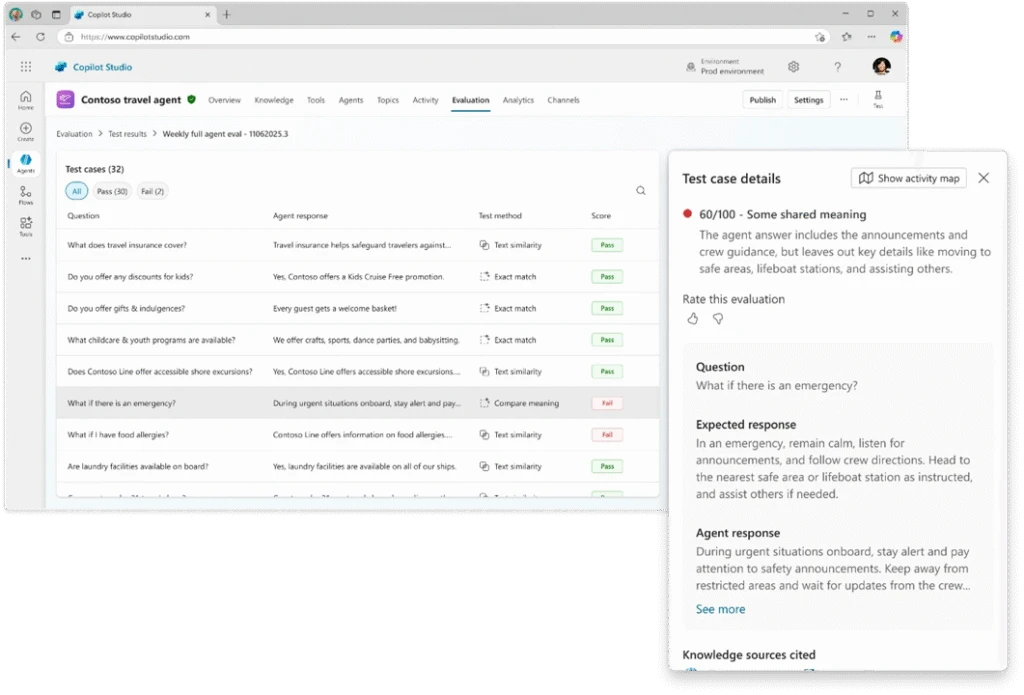Publish the Contoso travel agent
Screen dimensions: 1024x695
[x=762, y=100]
